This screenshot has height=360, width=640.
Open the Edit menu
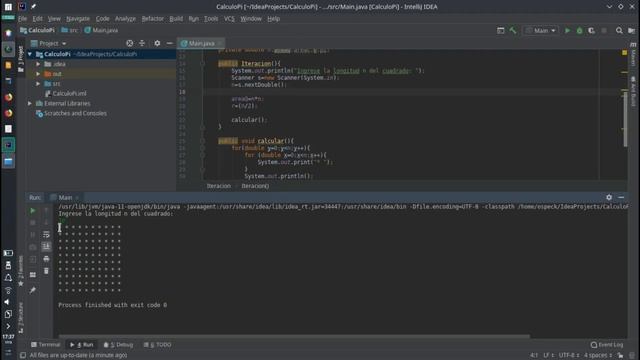tap(37, 19)
